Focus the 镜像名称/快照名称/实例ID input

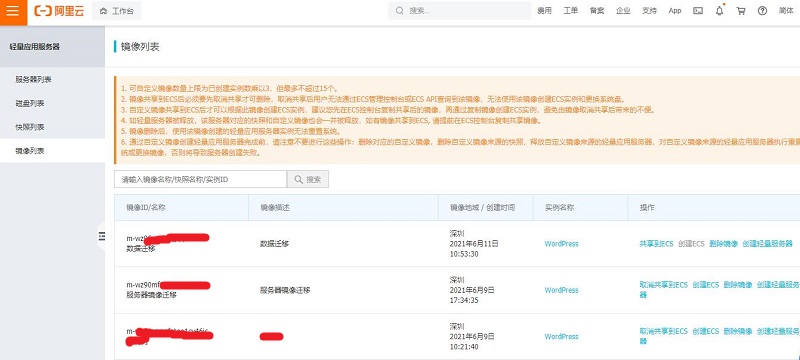click(x=200, y=179)
